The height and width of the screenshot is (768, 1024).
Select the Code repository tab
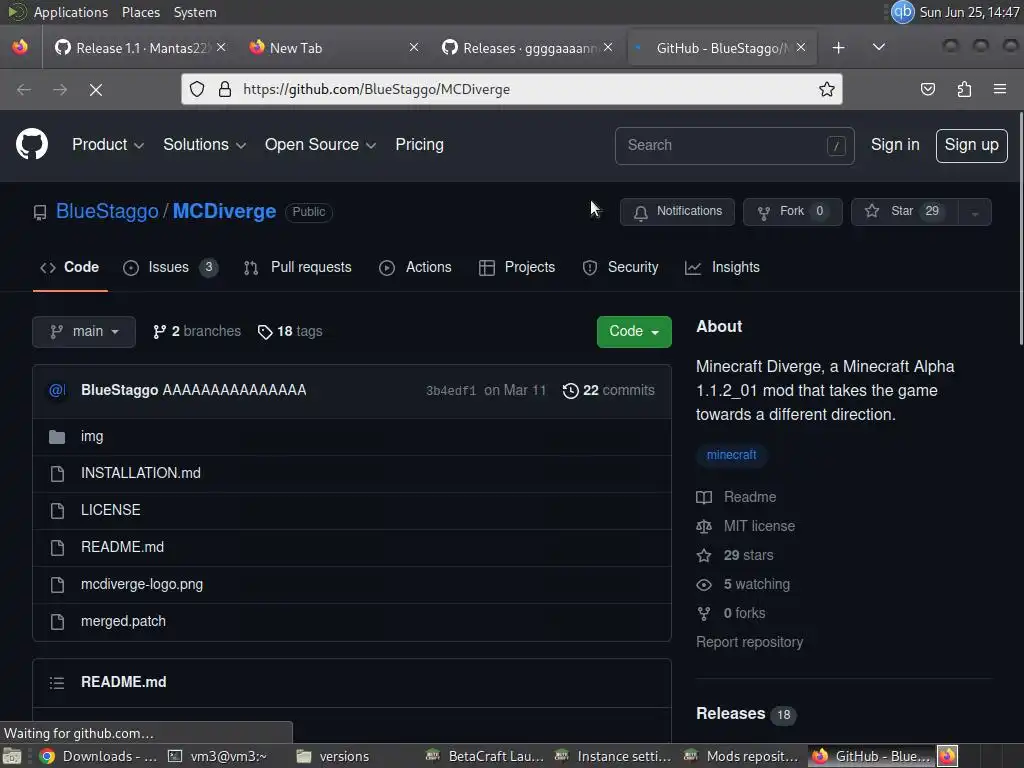(70, 268)
